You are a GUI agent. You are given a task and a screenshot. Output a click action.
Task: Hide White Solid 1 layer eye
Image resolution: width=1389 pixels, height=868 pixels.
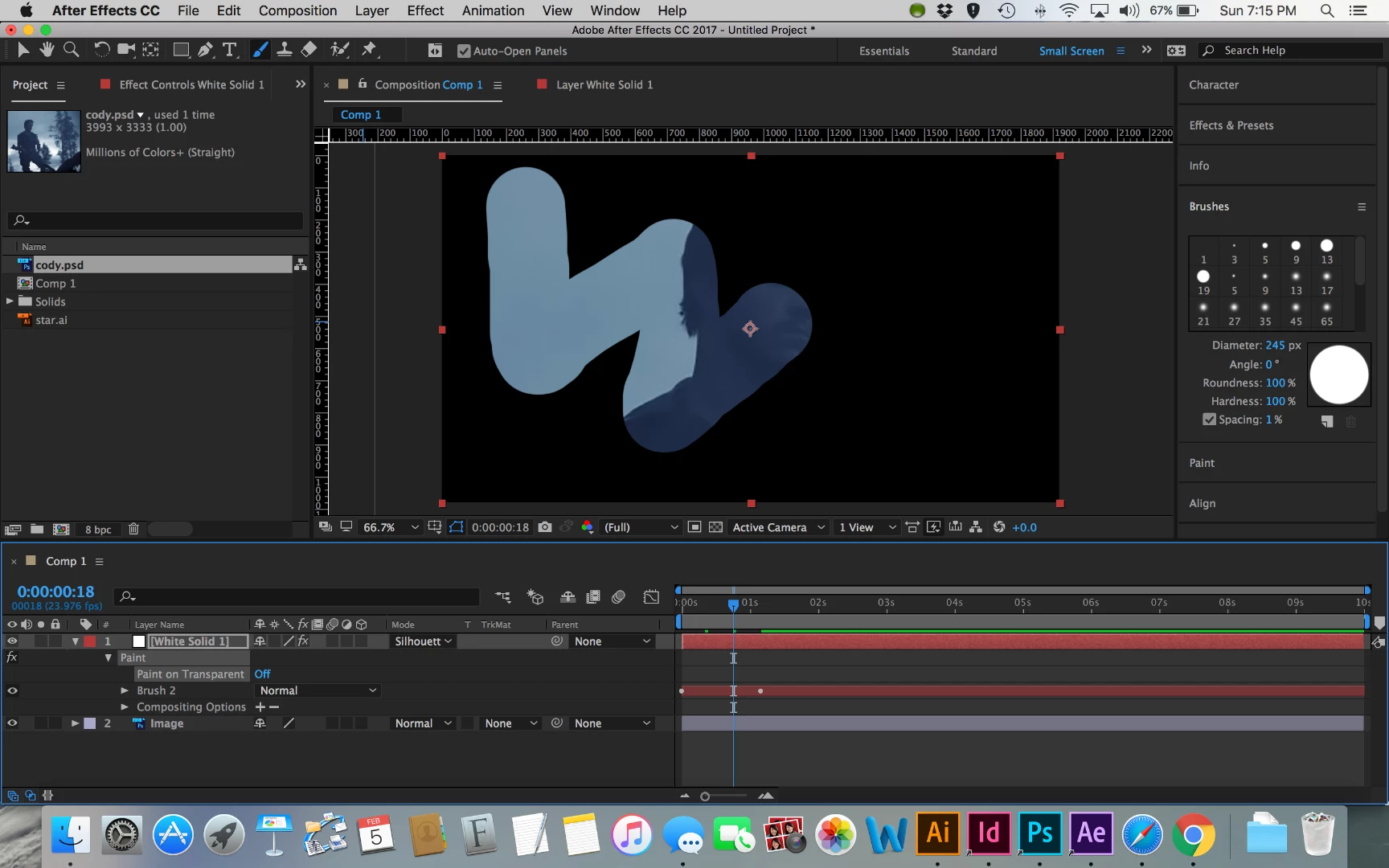pos(12,641)
